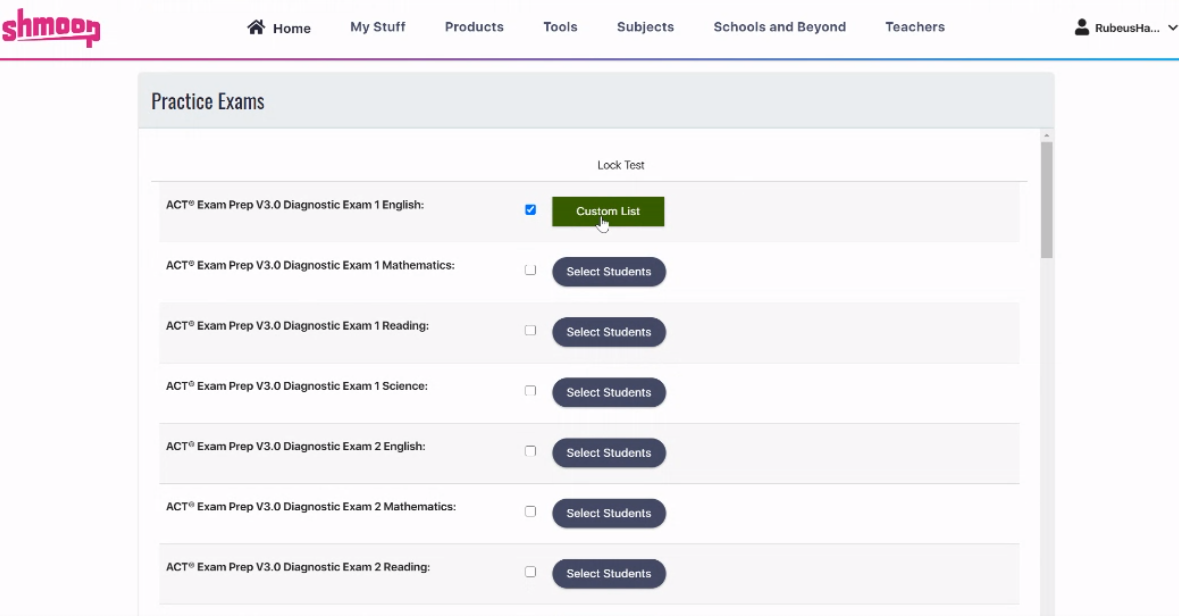Open the Subjects menu
Viewport: 1179px width, 616px height.
(x=645, y=27)
